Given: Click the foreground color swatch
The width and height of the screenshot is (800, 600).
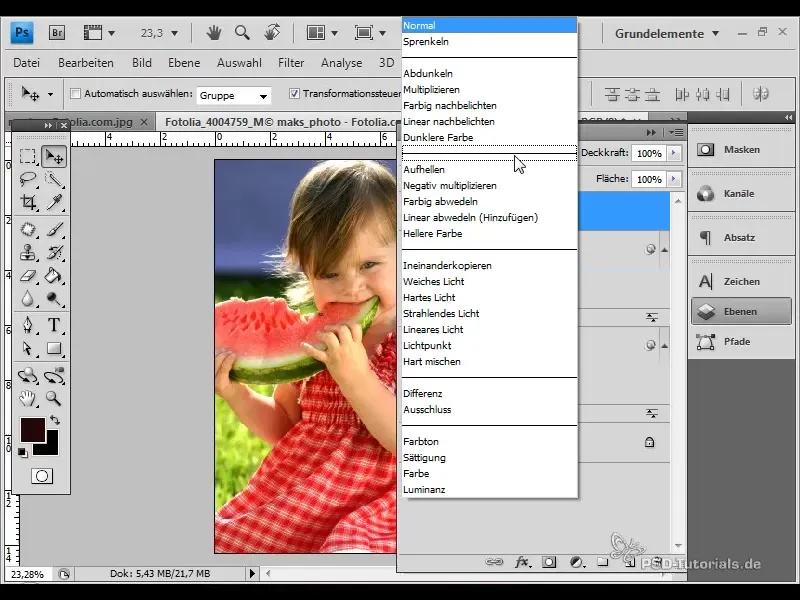Looking at the screenshot, I should tap(32, 429).
